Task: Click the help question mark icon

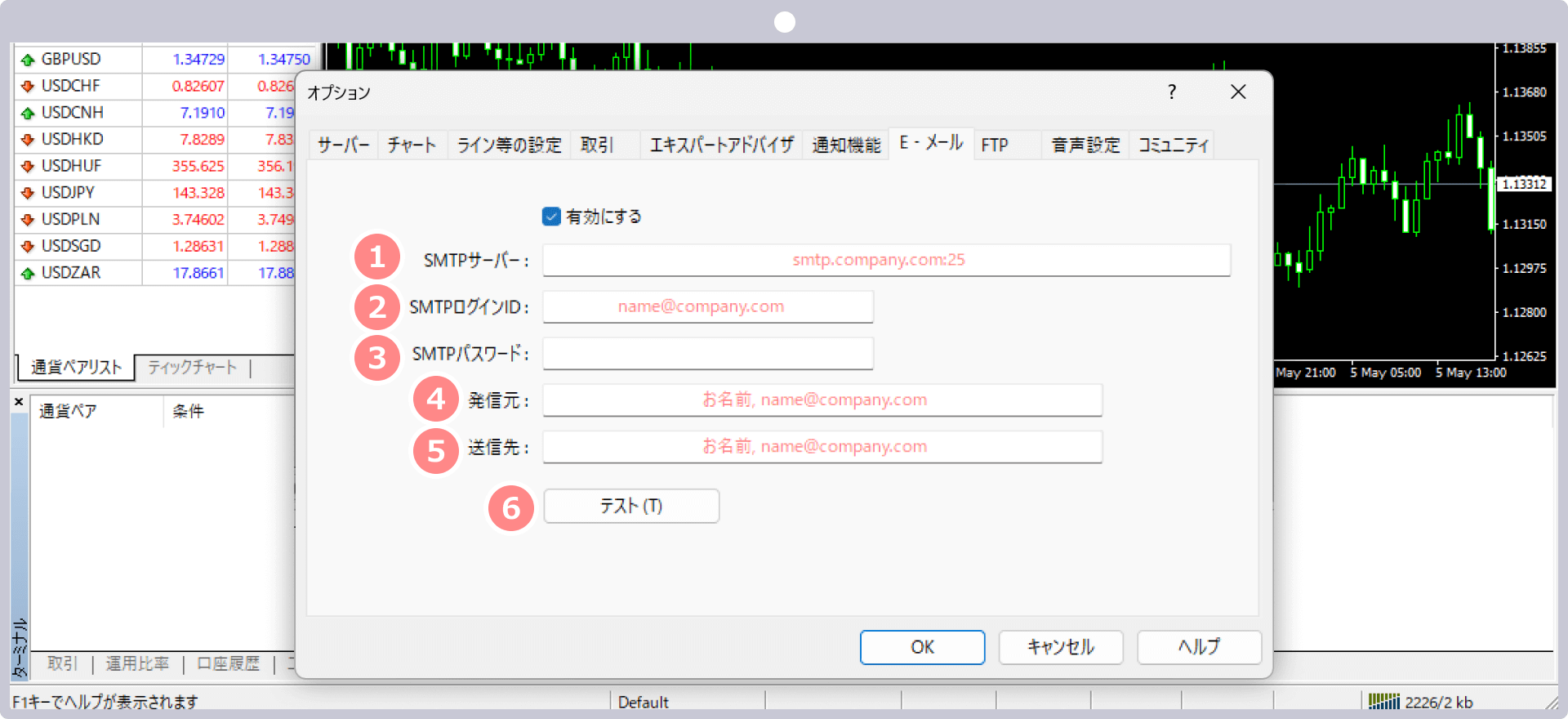Action: click(x=1172, y=92)
